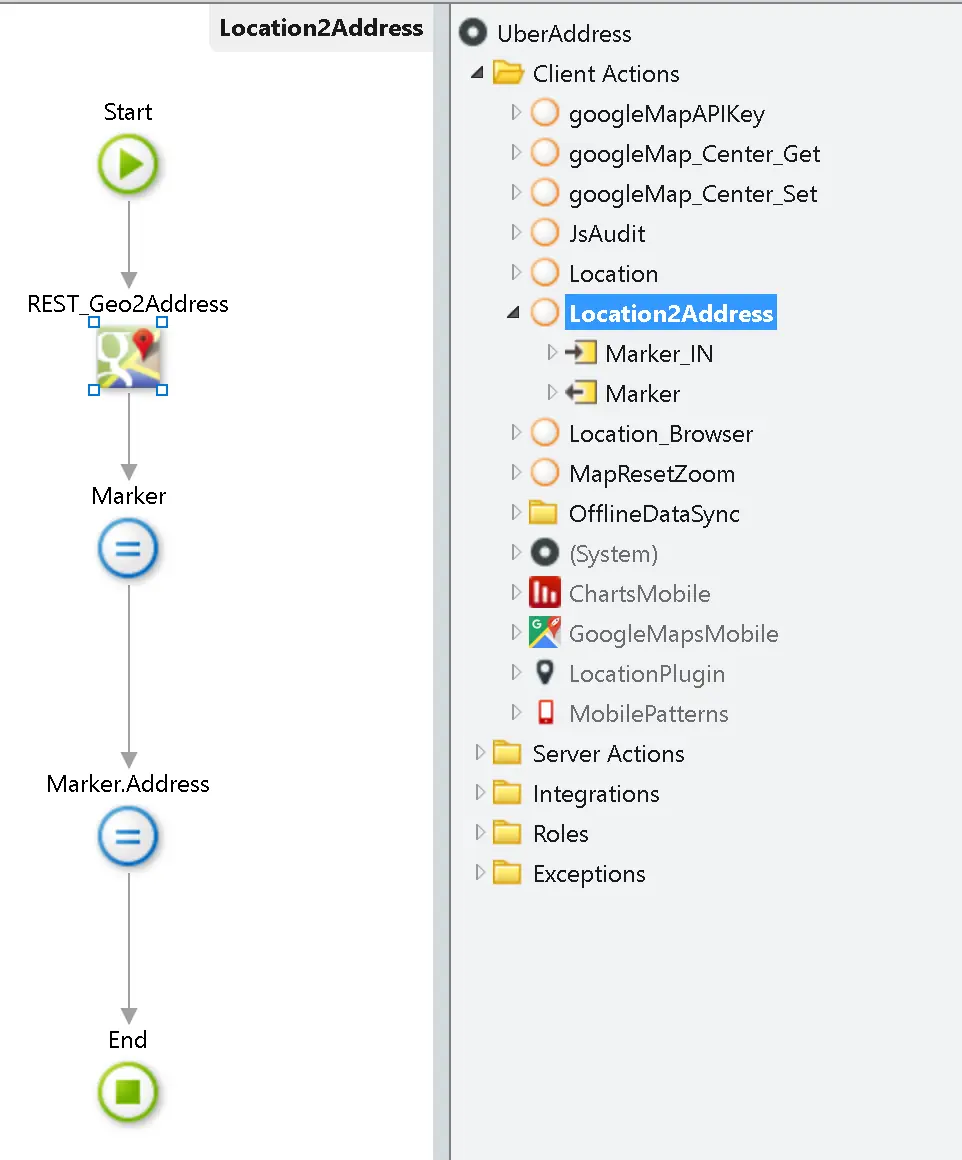Click the UberAddress root node
This screenshot has width=962, height=1160.
click(565, 33)
